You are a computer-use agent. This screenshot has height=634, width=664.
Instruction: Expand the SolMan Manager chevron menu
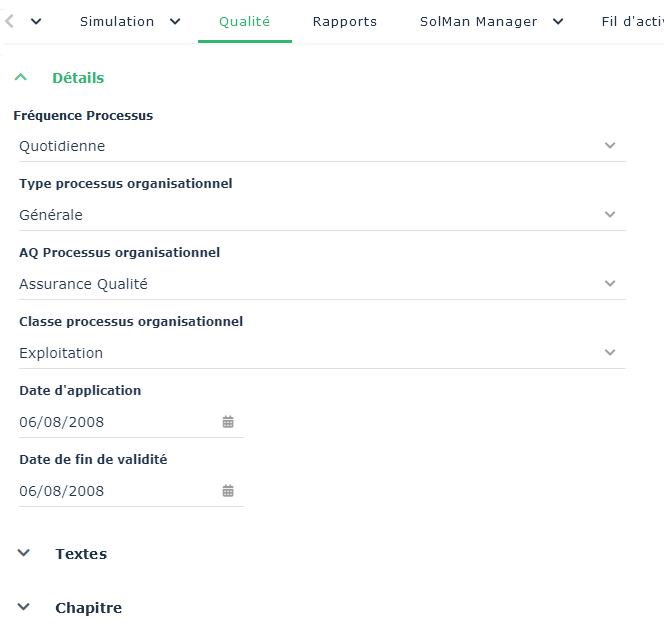point(558,22)
